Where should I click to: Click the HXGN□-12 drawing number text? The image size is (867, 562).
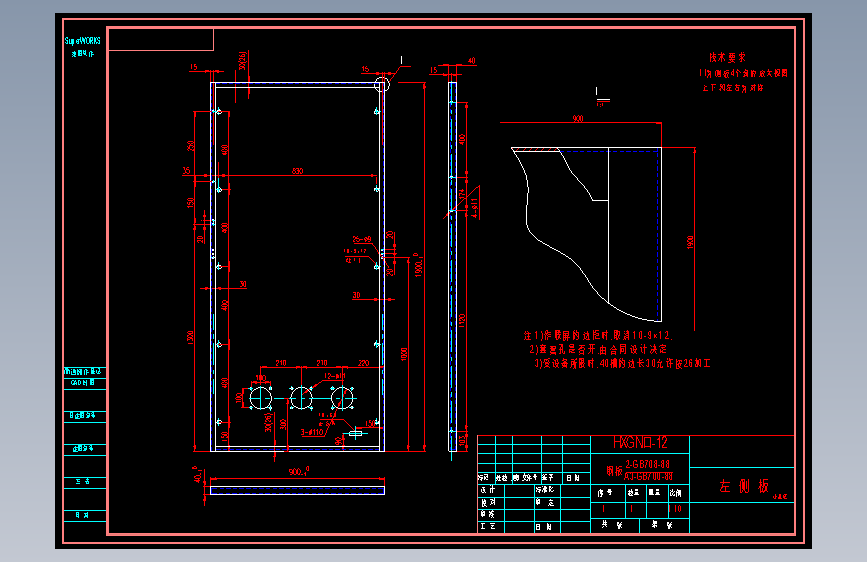click(640, 443)
